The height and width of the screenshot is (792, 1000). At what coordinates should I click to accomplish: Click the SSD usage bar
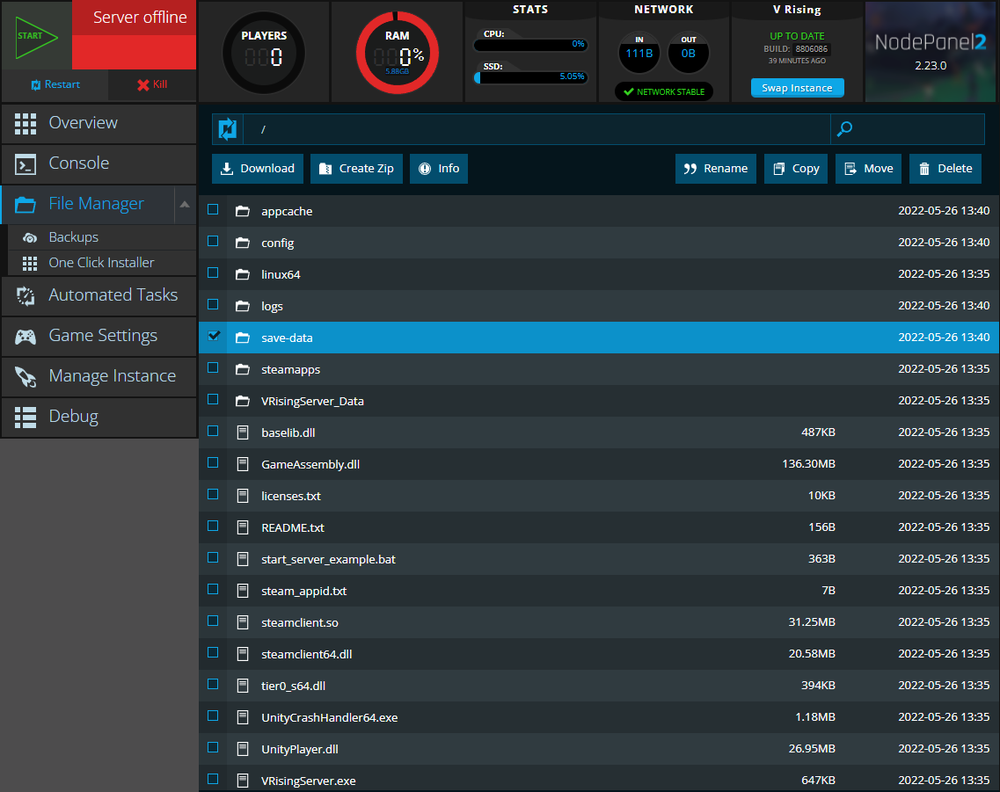pos(530,76)
